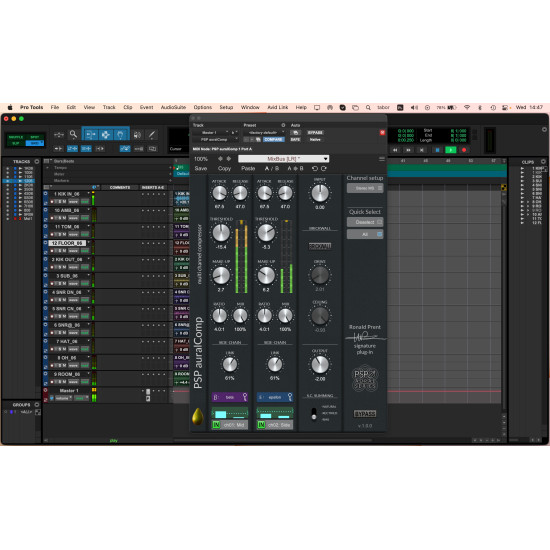550x550 pixels.
Task: Solo the 10 AMB_06 track
Action: pyautogui.click(x=60, y=218)
